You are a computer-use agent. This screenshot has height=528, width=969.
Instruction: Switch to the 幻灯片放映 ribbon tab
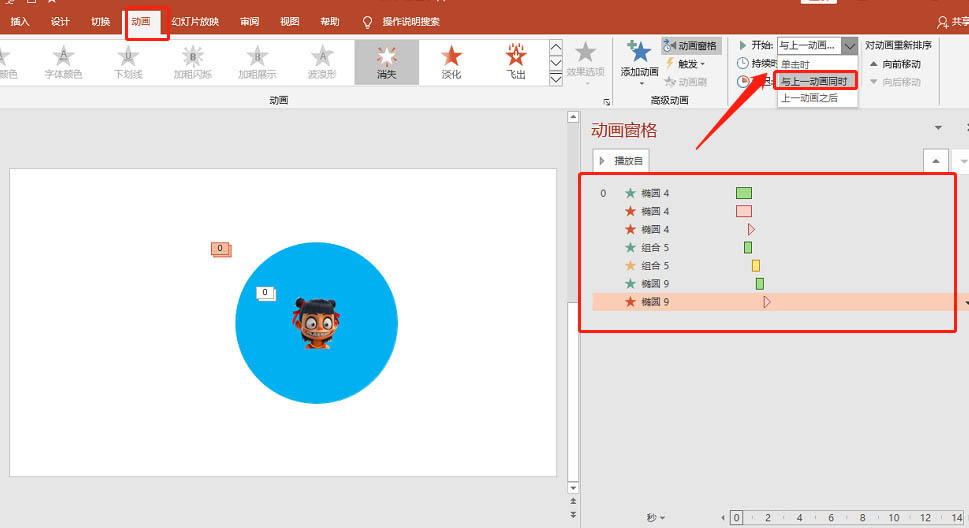pyautogui.click(x=195, y=22)
